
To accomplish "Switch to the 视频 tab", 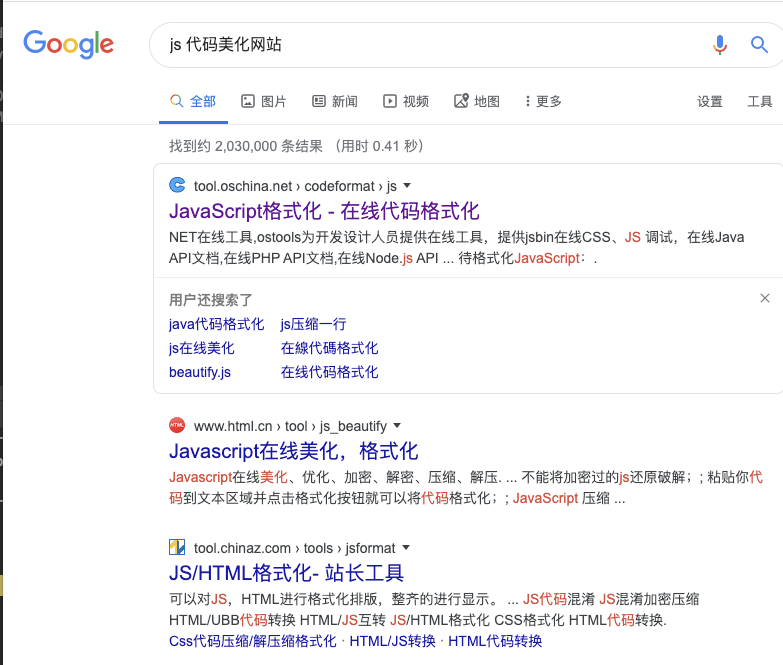I will tap(405, 101).
